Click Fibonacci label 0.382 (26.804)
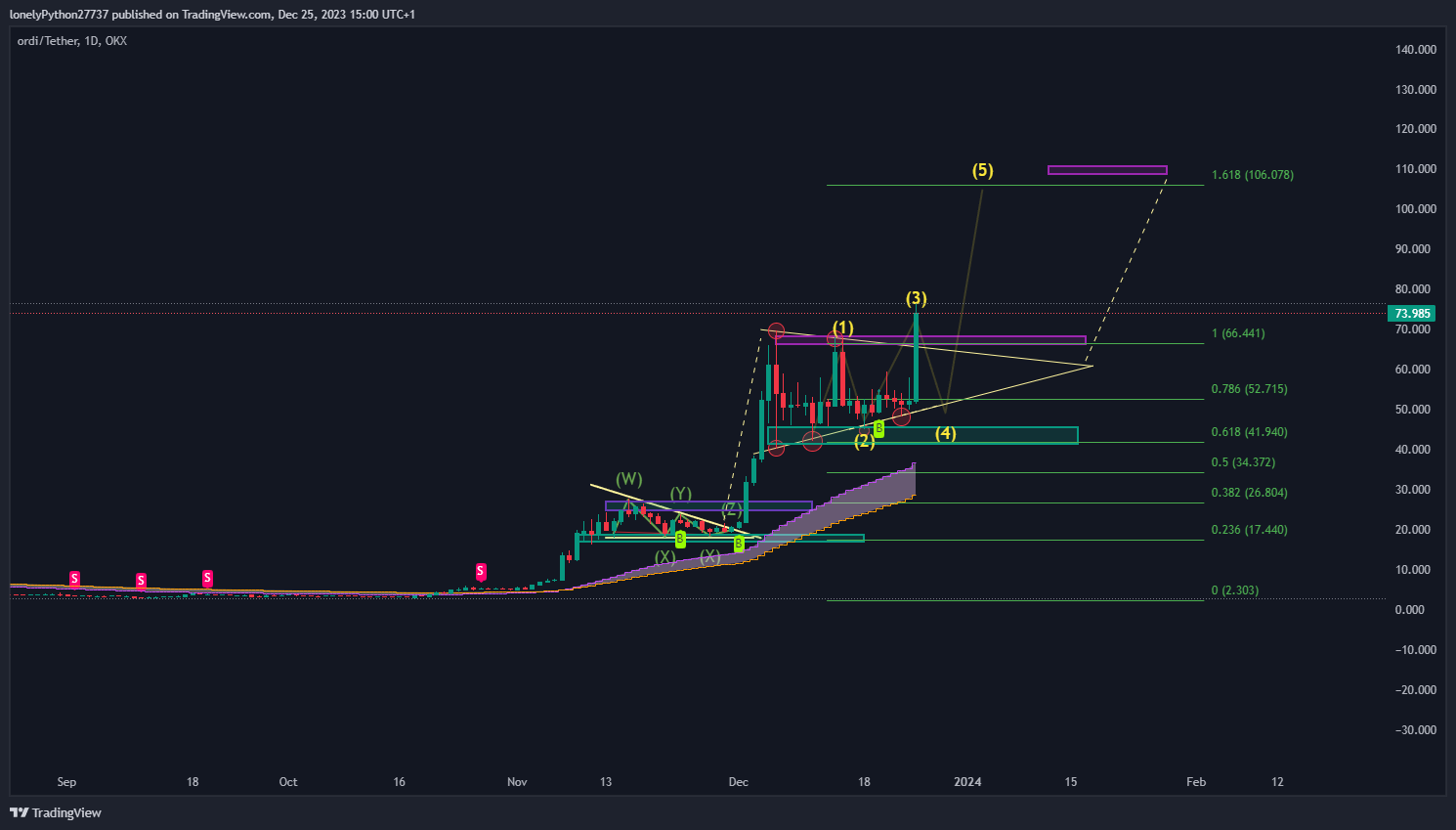The width and height of the screenshot is (1456, 830). pos(1250,493)
